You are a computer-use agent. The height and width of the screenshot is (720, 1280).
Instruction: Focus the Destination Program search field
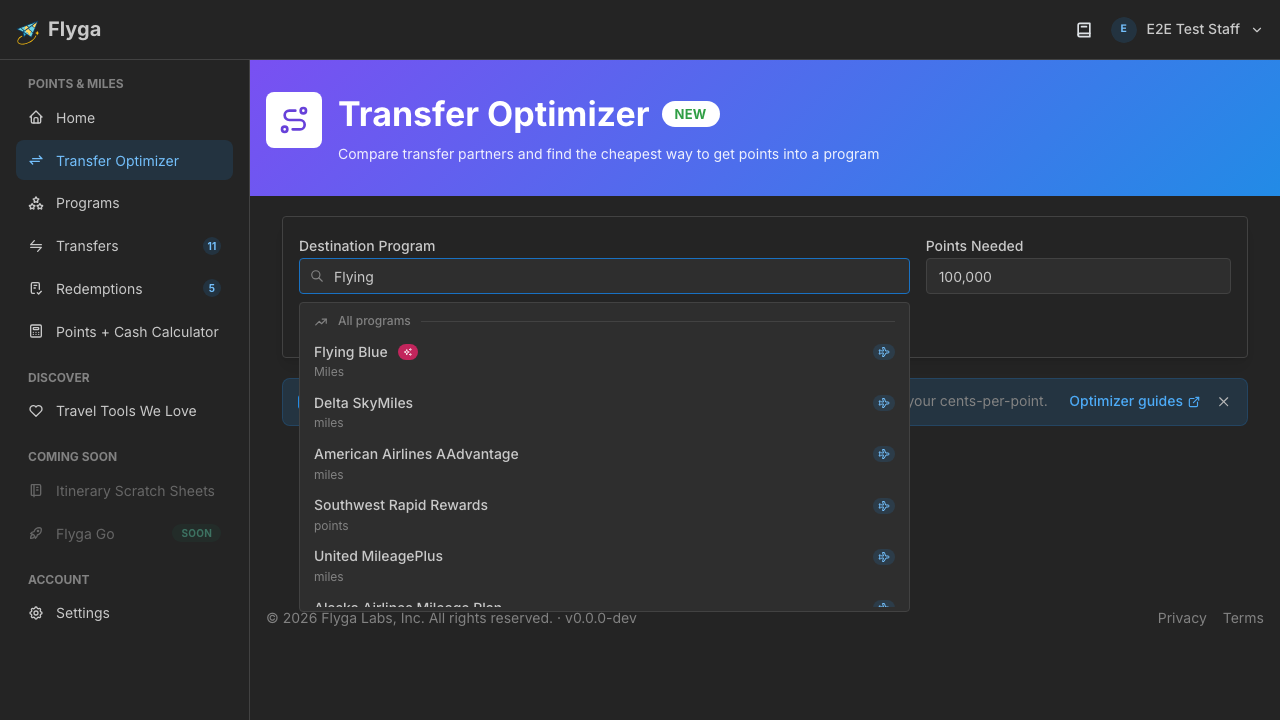(x=604, y=276)
